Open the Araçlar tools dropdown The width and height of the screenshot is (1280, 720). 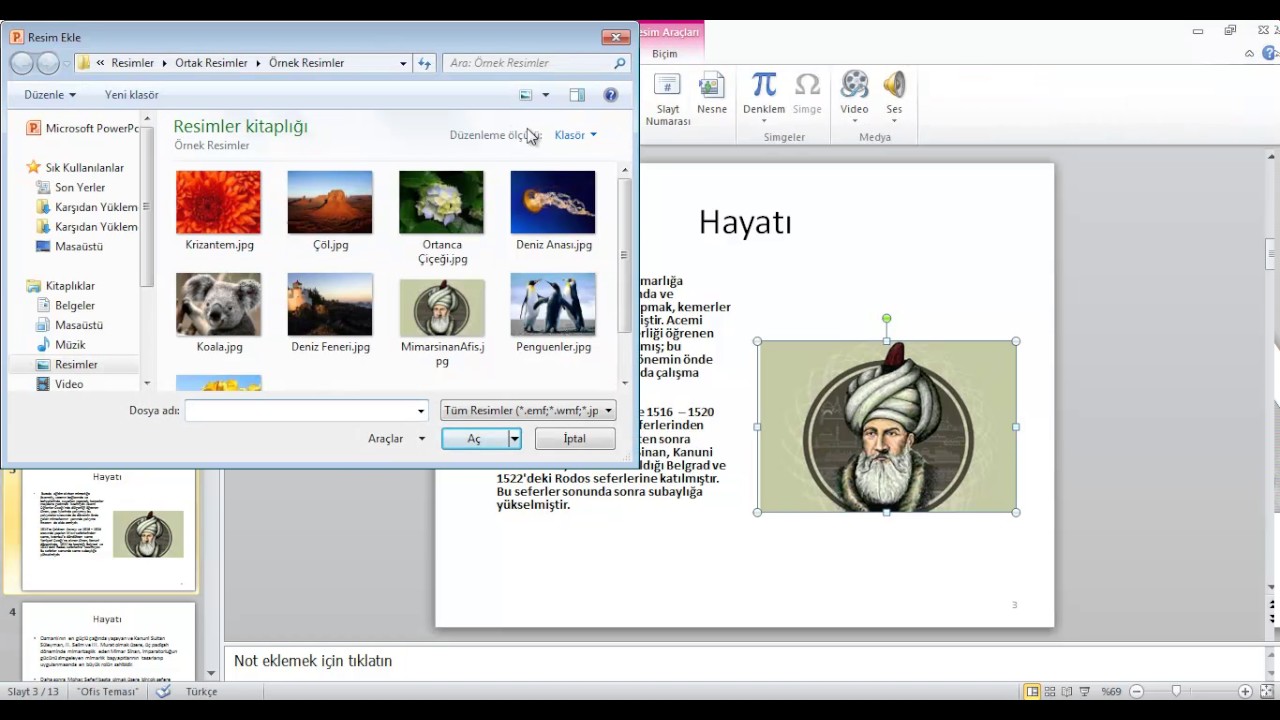tap(397, 438)
